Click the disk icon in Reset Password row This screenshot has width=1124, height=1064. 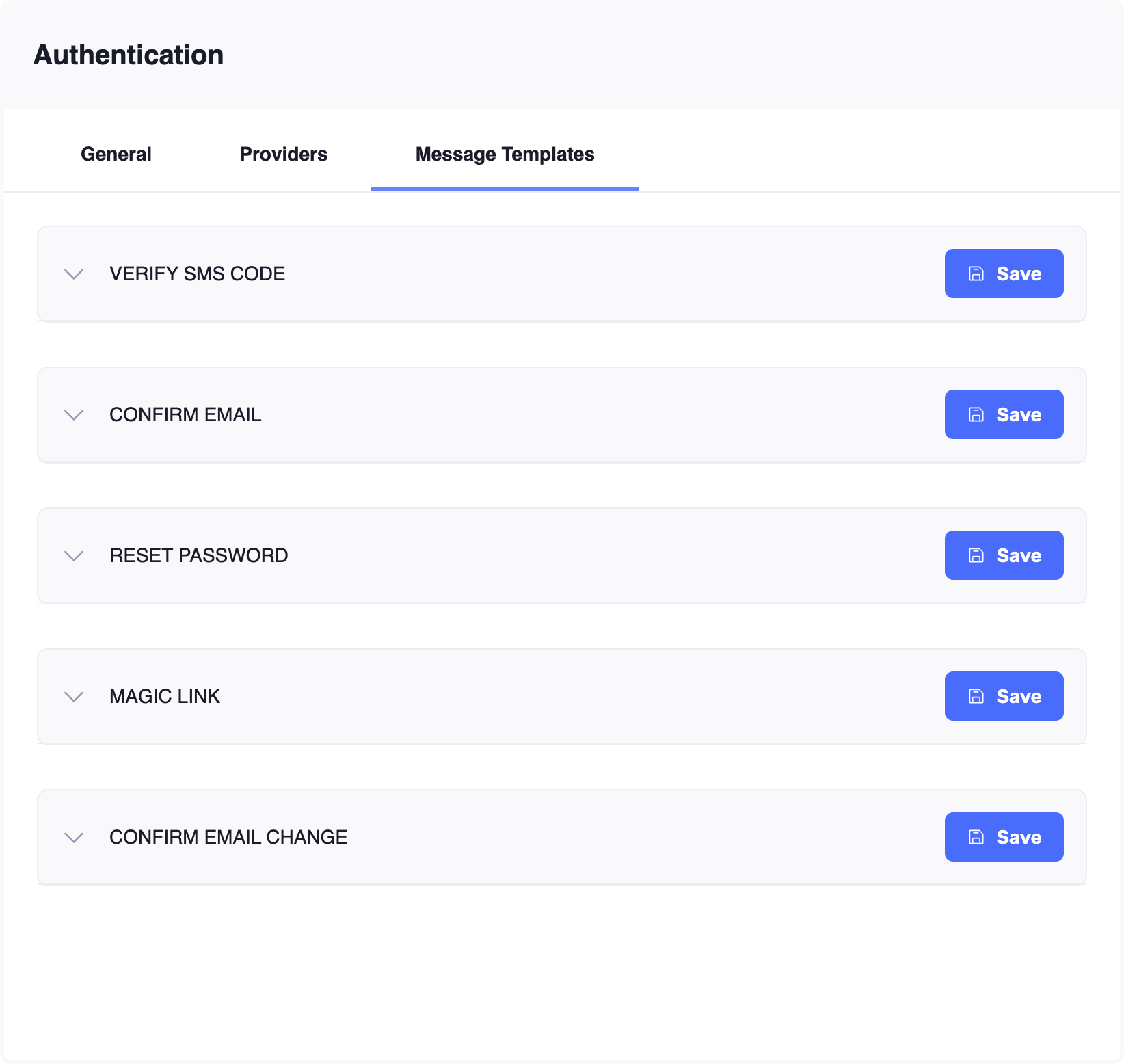[x=976, y=555]
